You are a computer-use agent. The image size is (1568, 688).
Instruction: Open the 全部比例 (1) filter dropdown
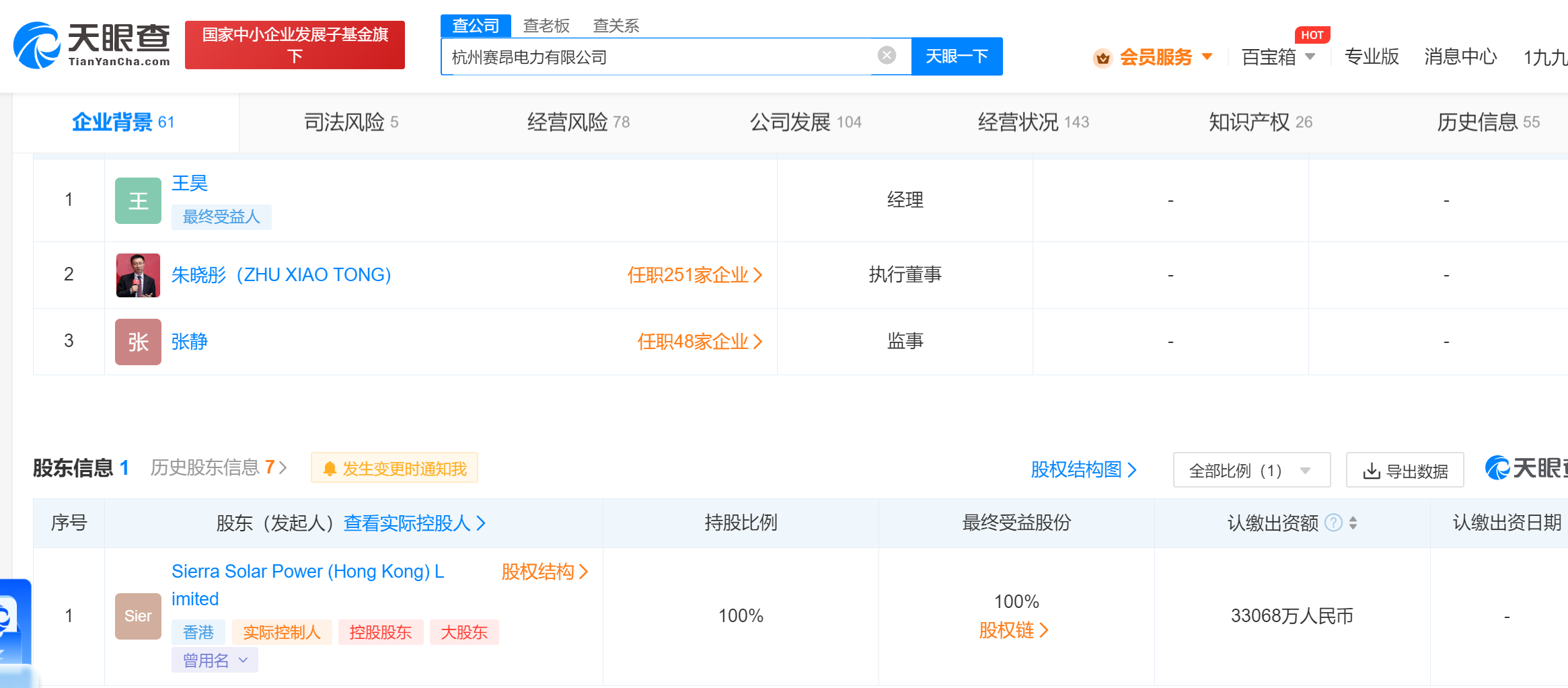click(x=1251, y=470)
